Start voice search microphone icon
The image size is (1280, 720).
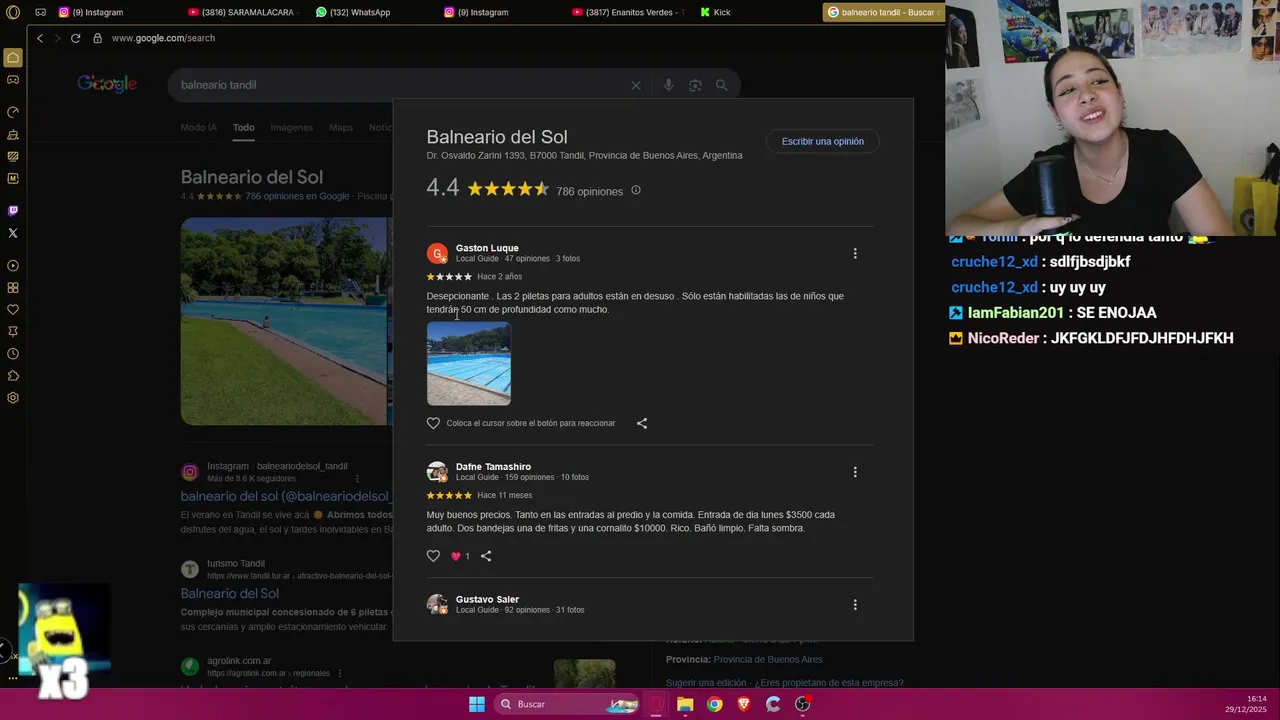click(x=668, y=85)
